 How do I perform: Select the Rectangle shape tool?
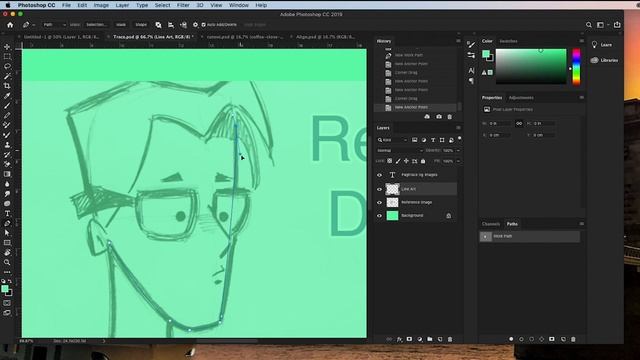coord(7,243)
